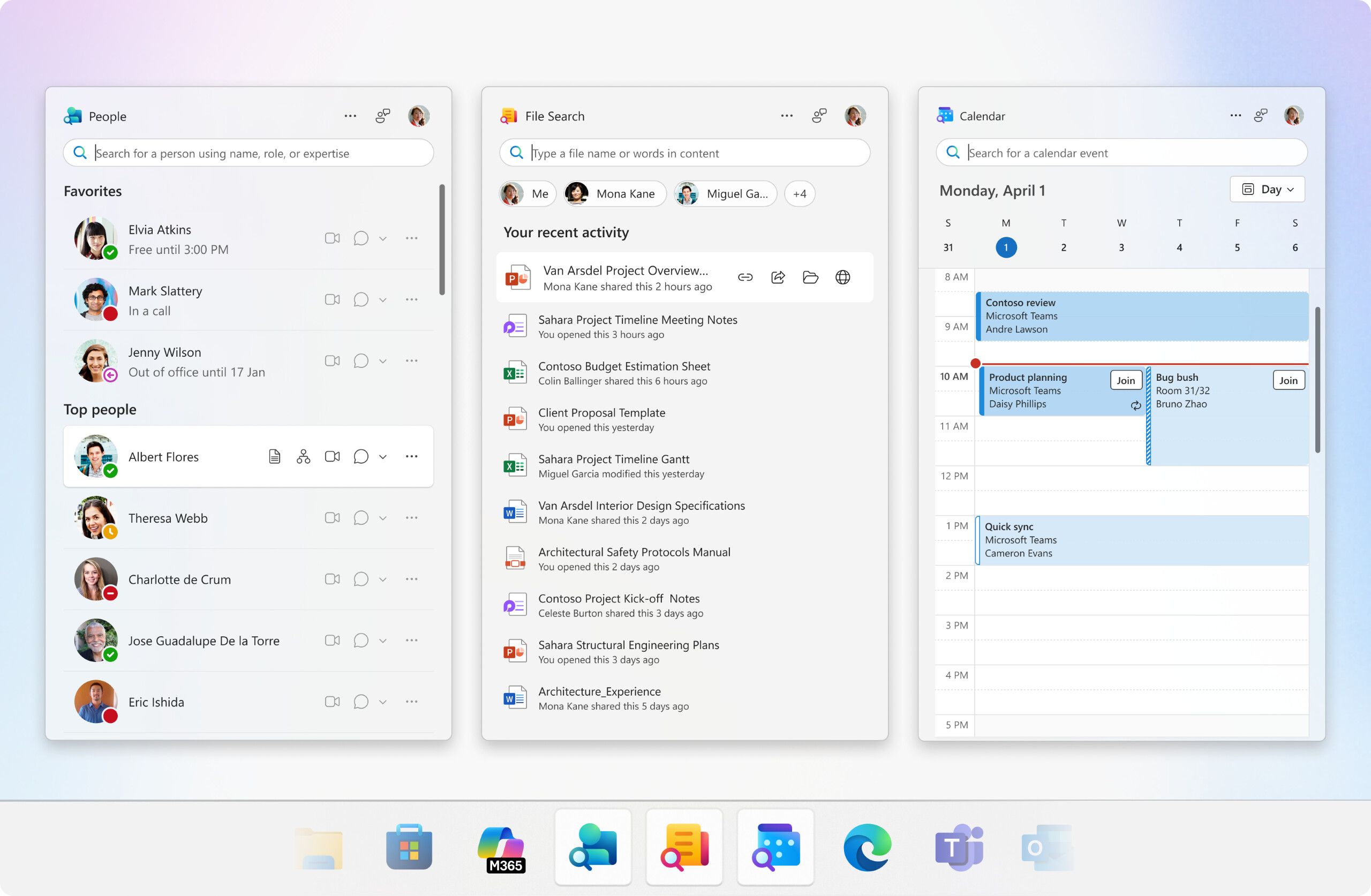This screenshot has width=1371, height=896.
Task: Join the Bug bush meeting
Action: pyautogui.click(x=1289, y=380)
